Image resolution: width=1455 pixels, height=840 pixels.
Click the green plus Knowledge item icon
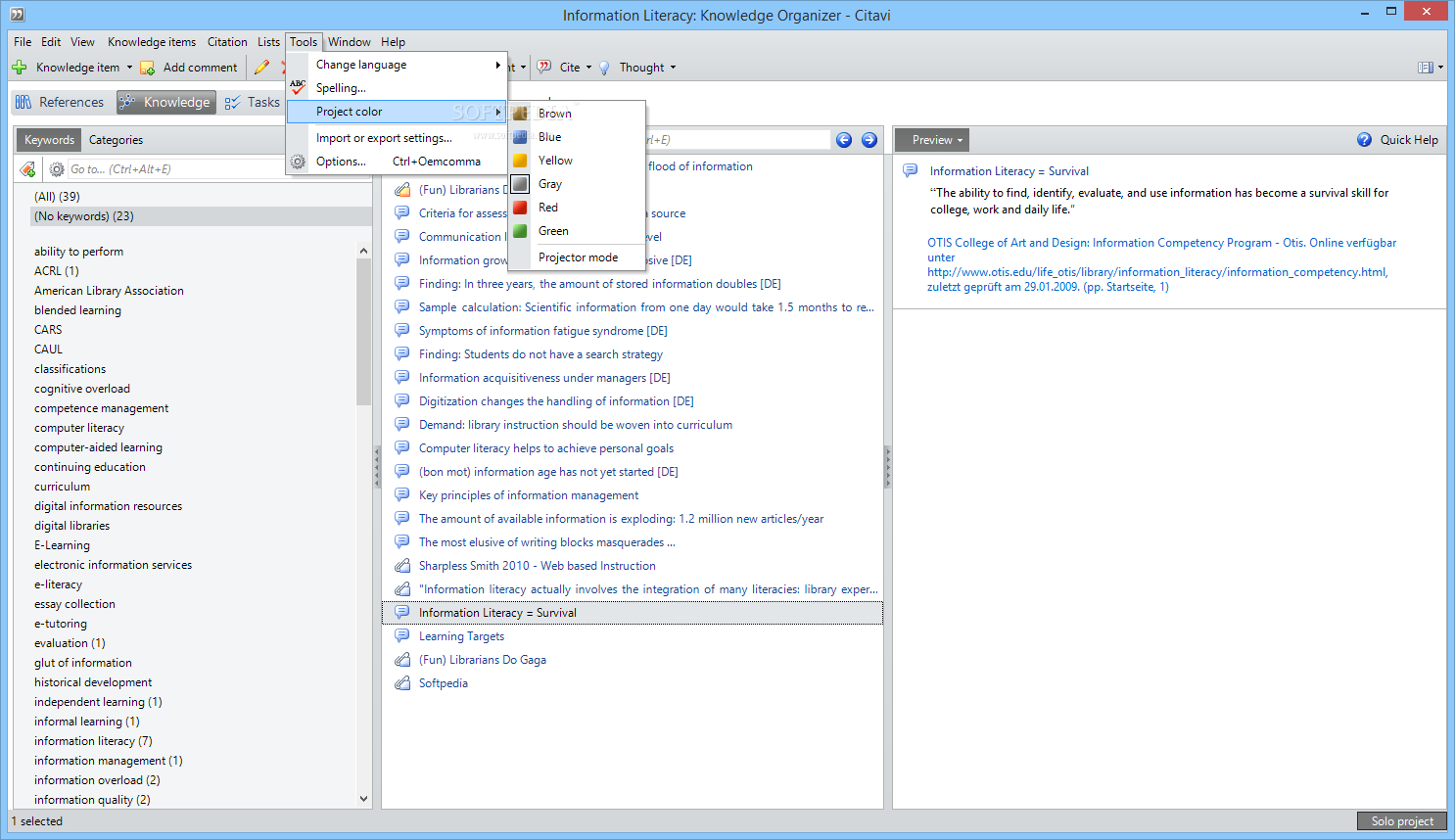pyautogui.click(x=20, y=68)
